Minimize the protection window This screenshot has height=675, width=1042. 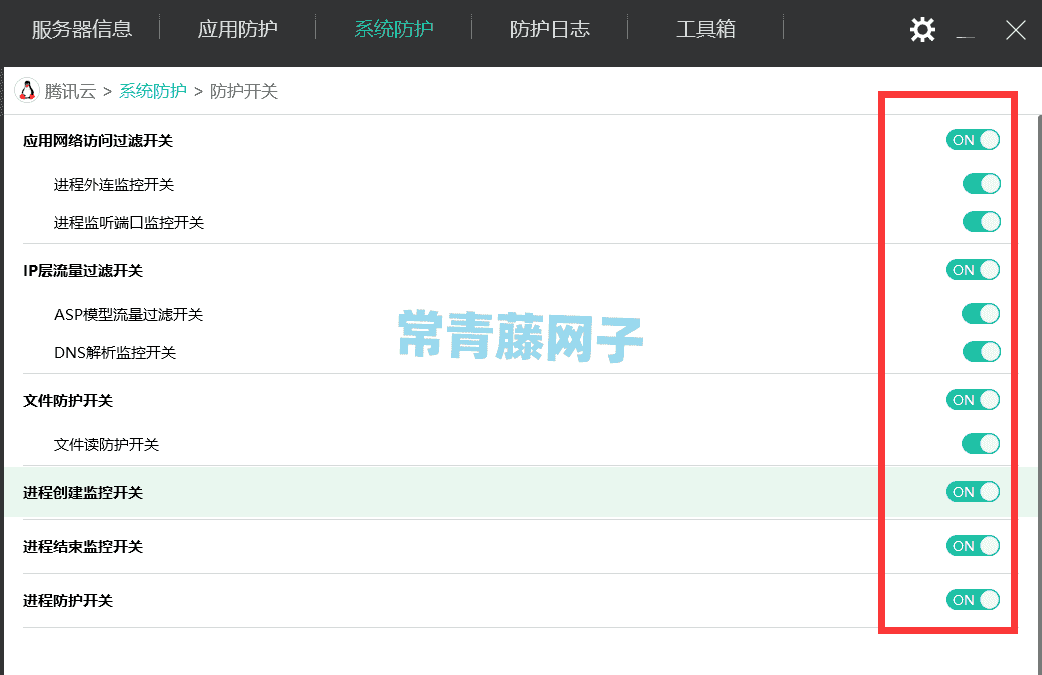click(966, 36)
